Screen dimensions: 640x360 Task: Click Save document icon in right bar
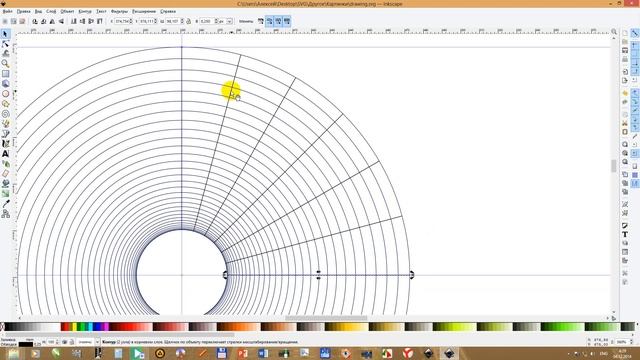[x=625, y=50]
